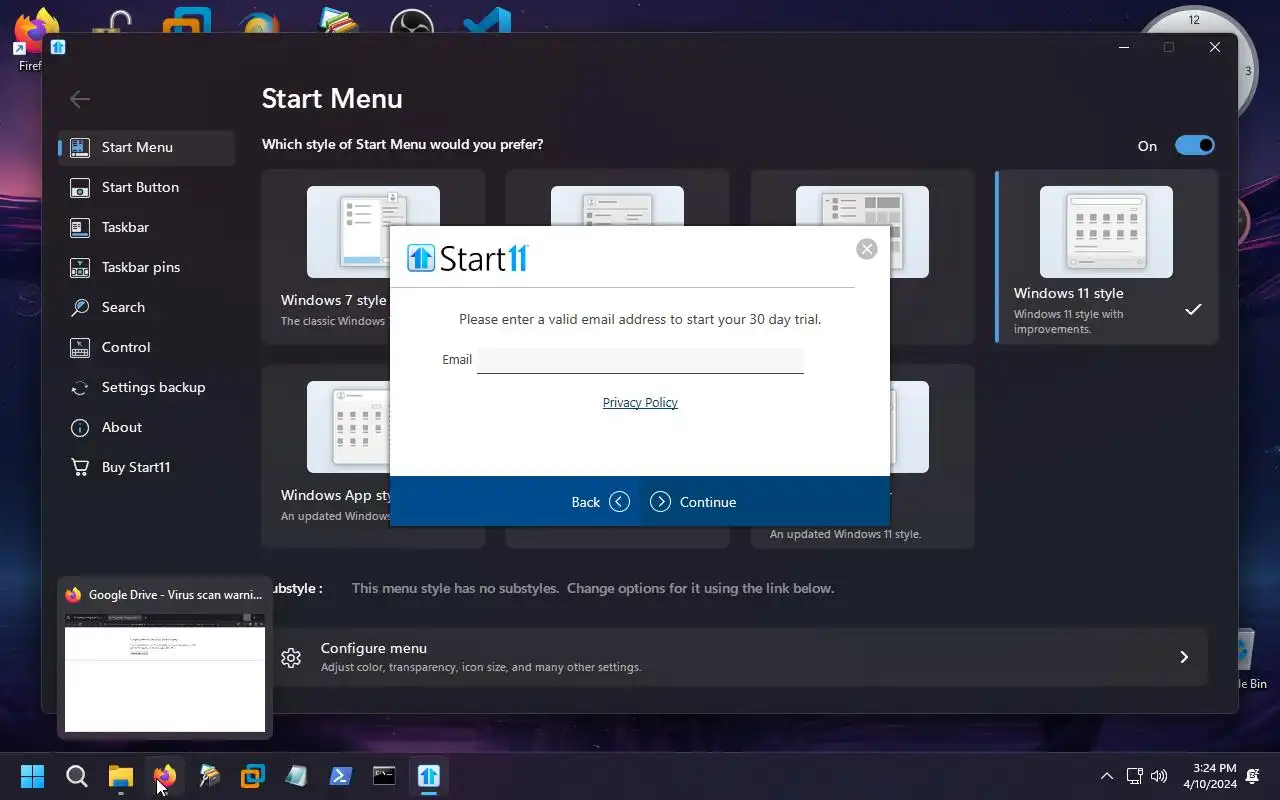Click the Email input field

pos(640,360)
